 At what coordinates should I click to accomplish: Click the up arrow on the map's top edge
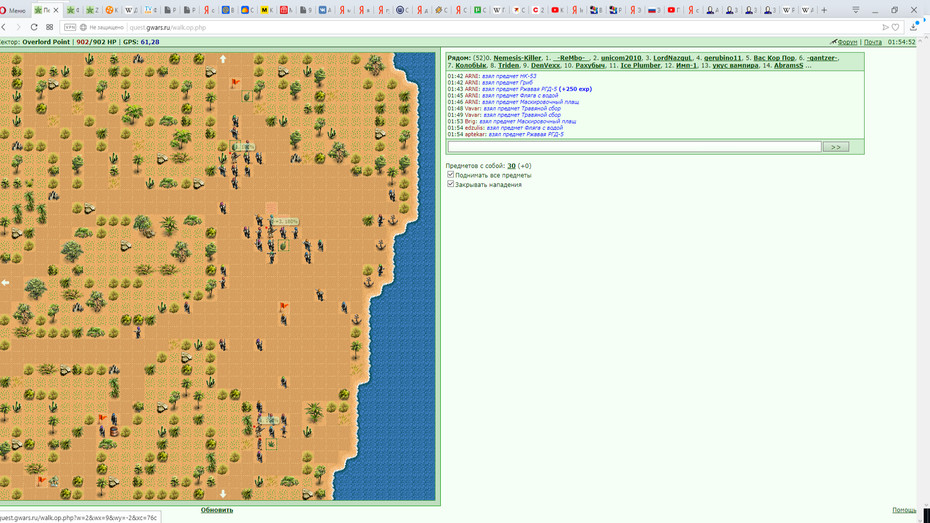223,59
